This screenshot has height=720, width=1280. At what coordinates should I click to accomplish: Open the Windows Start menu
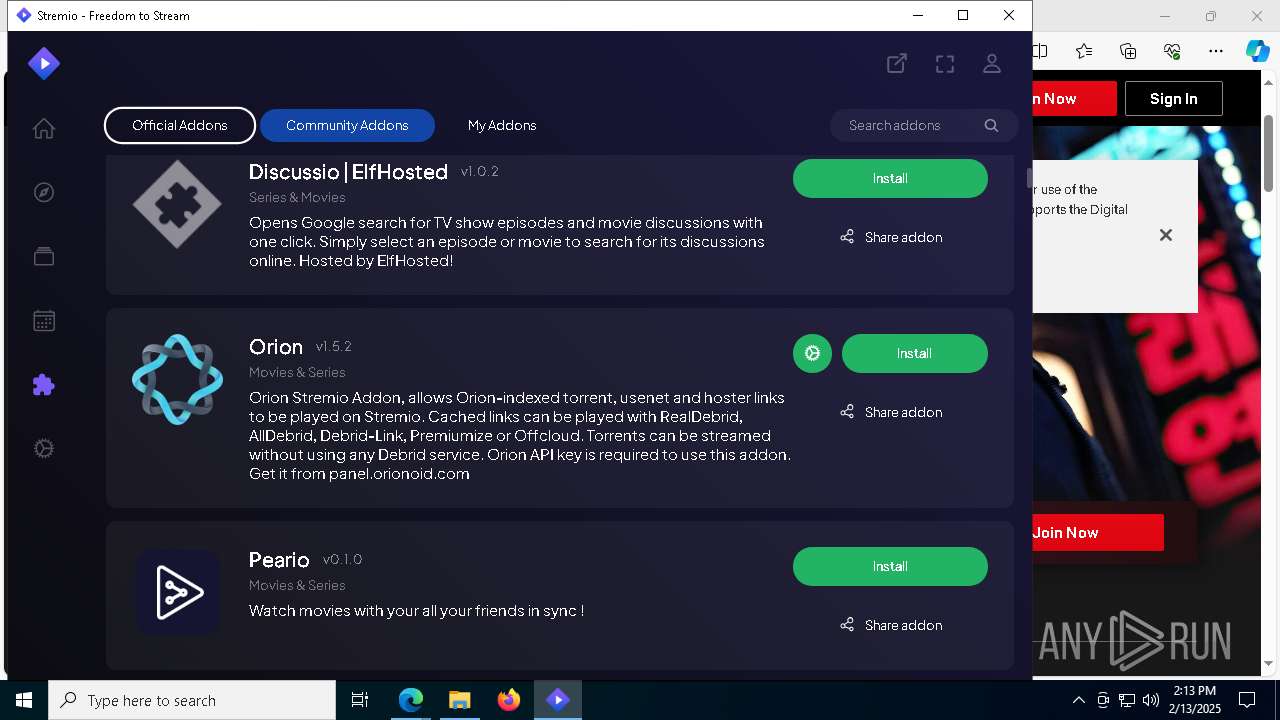24,700
